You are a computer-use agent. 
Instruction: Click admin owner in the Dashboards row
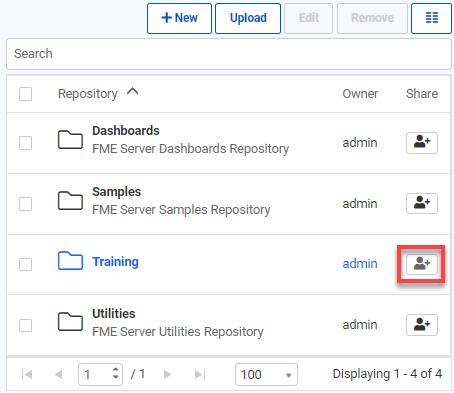pyautogui.click(x=360, y=143)
